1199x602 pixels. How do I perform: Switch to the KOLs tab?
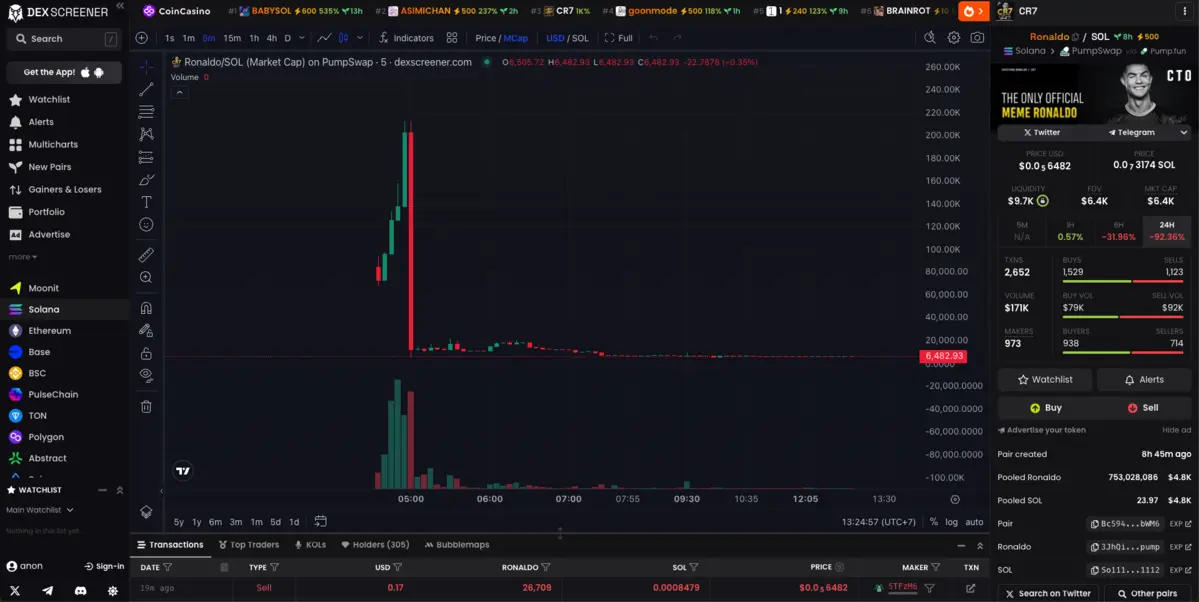pyautogui.click(x=310, y=545)
